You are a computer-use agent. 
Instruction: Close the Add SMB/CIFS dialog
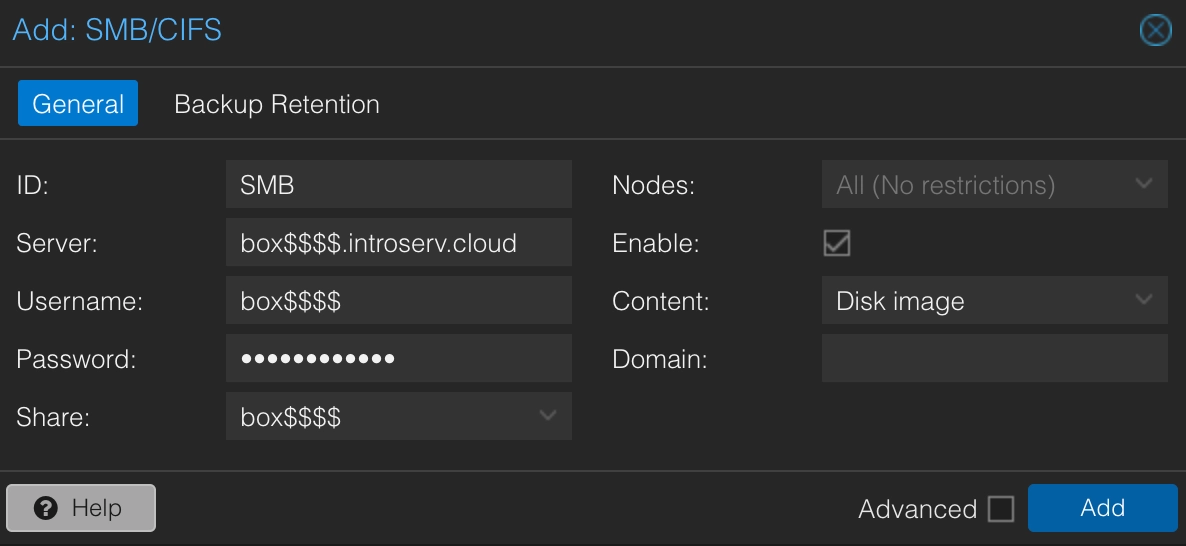click(1155, 31)
